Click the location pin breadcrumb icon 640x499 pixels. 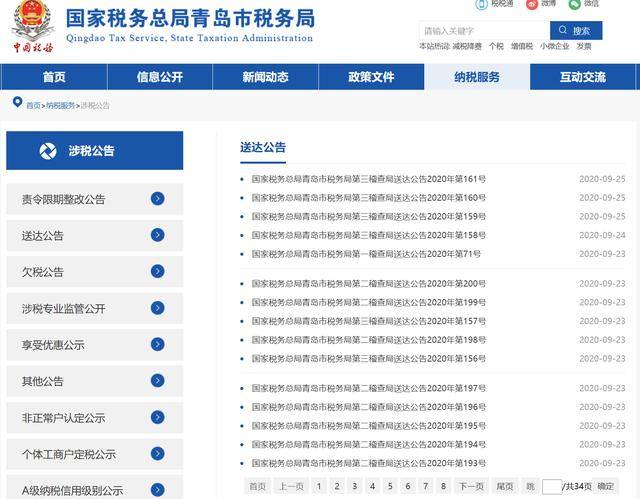(17, 102)
